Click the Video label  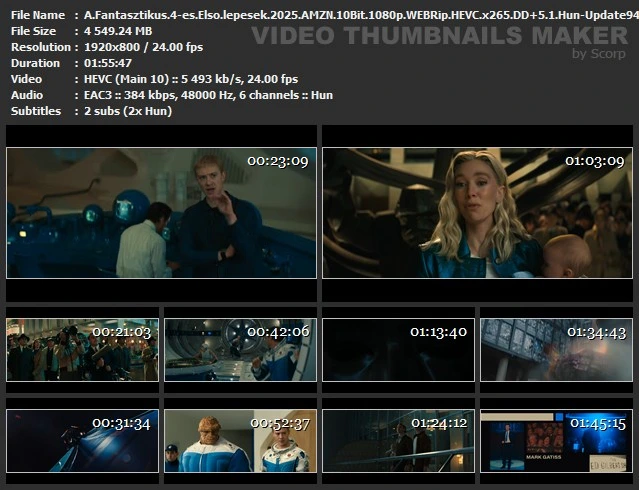pos(26,79)
